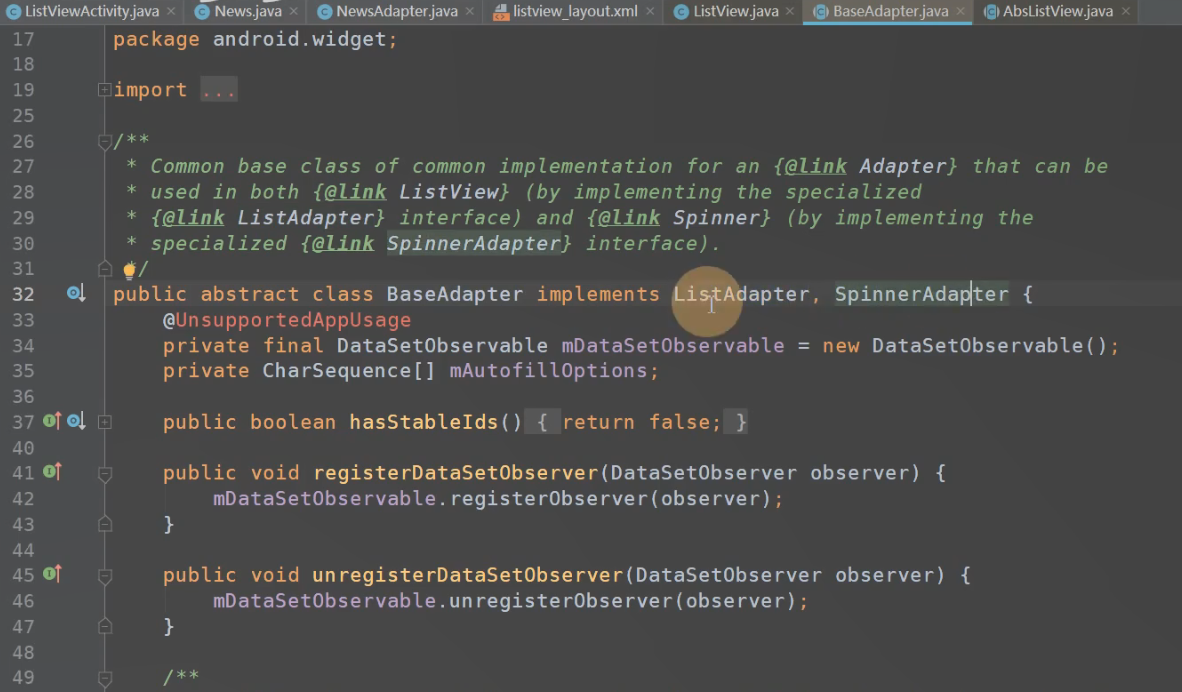Click the fold end marker at line 47

point(105,626)
